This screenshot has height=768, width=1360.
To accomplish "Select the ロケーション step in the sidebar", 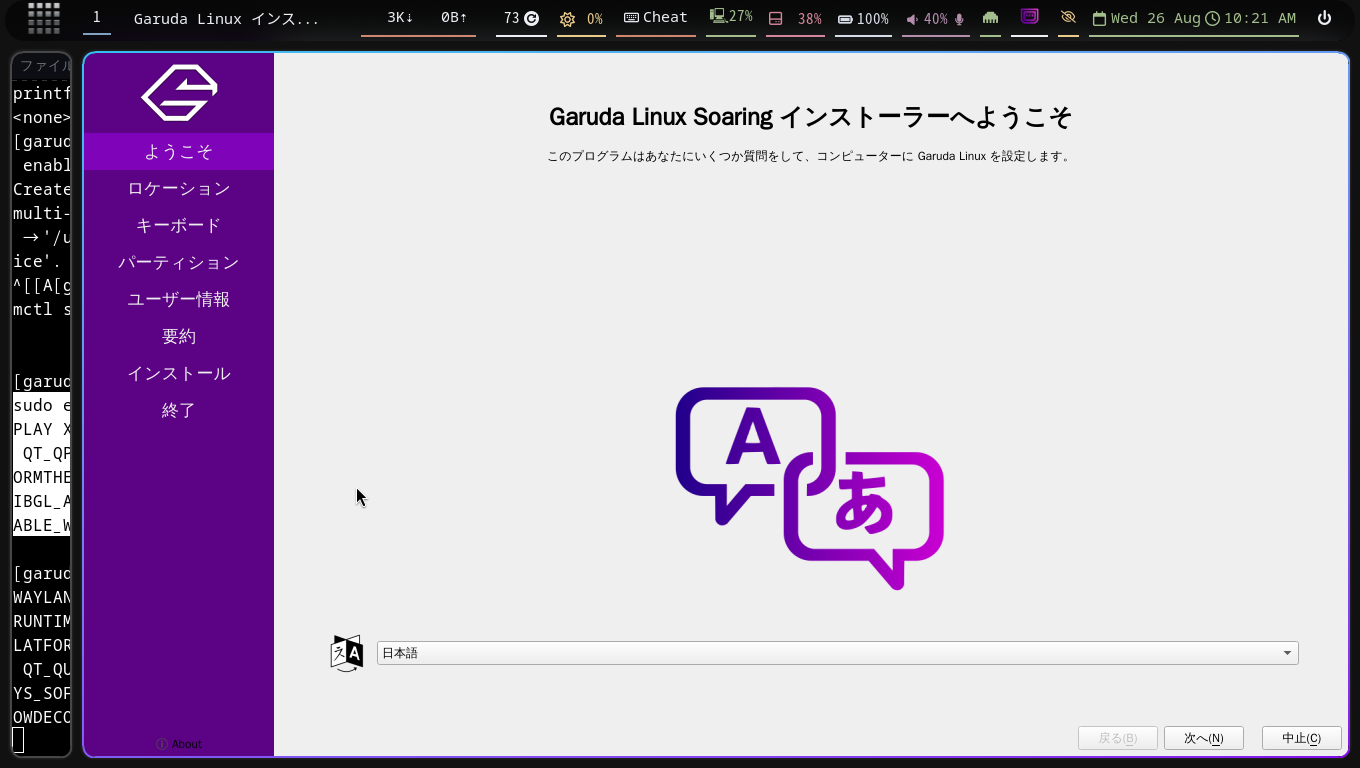I will (179, 189).
